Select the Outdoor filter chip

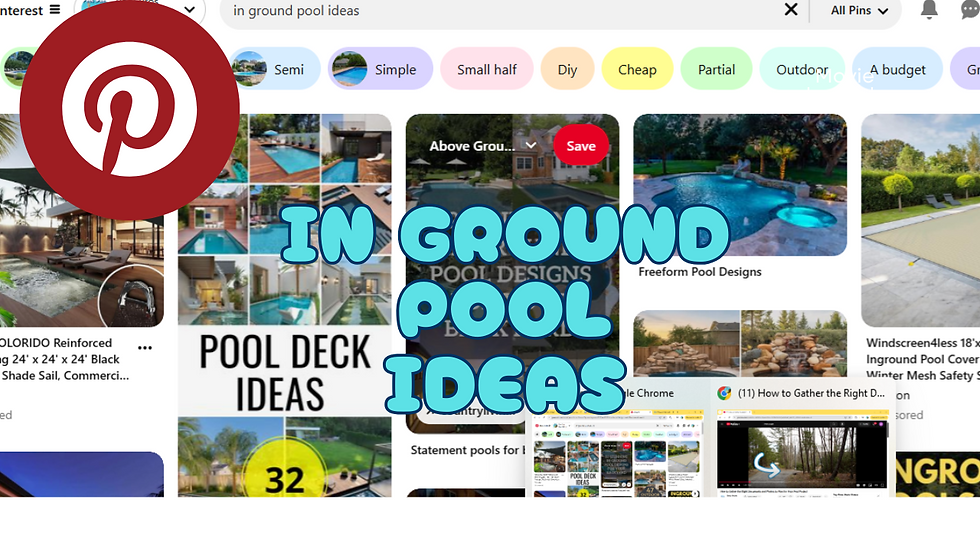click(x=802, y=69)
